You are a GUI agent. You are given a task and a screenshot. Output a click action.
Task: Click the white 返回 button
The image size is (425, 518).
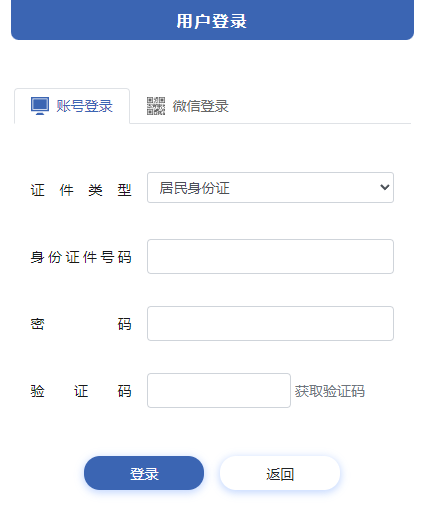coord(280,473)
